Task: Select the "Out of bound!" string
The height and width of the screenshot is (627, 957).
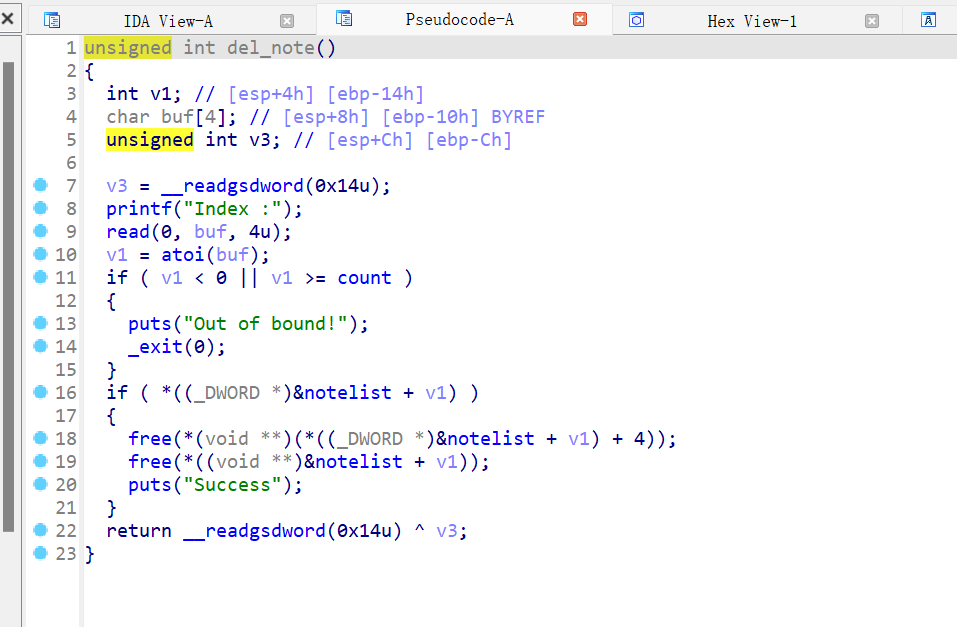Action: 266,324
